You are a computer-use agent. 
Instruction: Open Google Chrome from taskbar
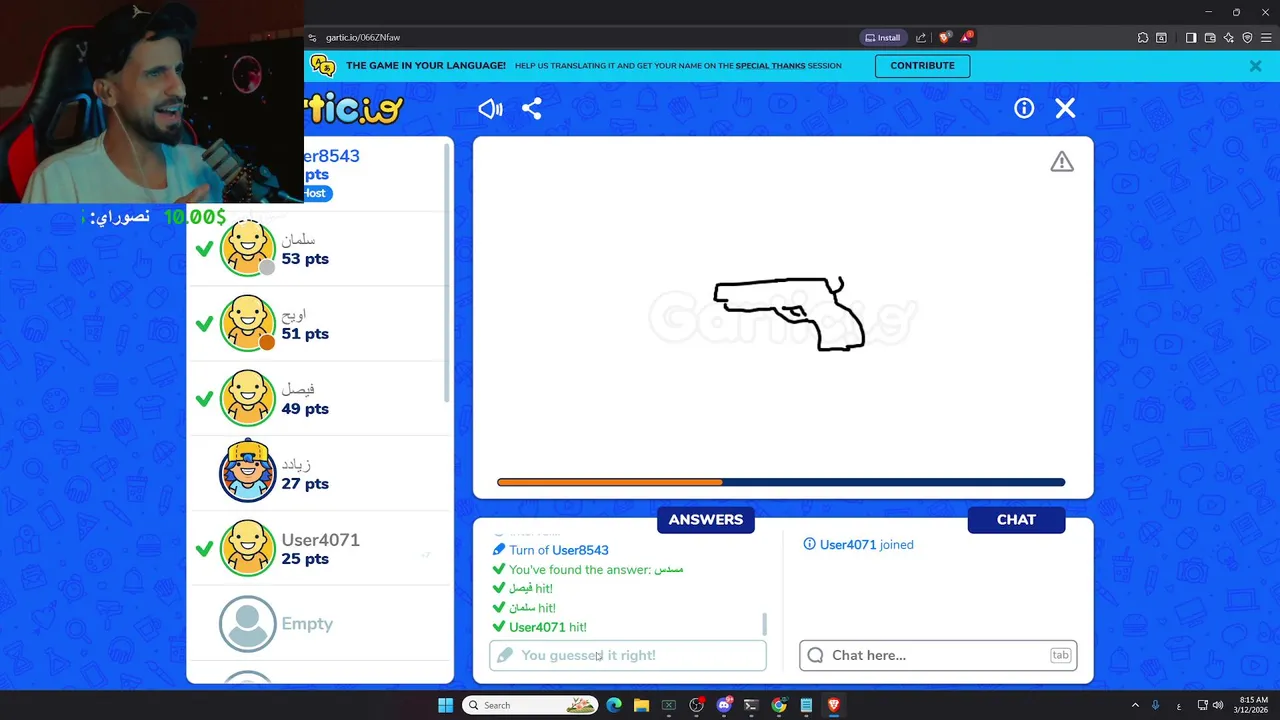tap(779, 705)
